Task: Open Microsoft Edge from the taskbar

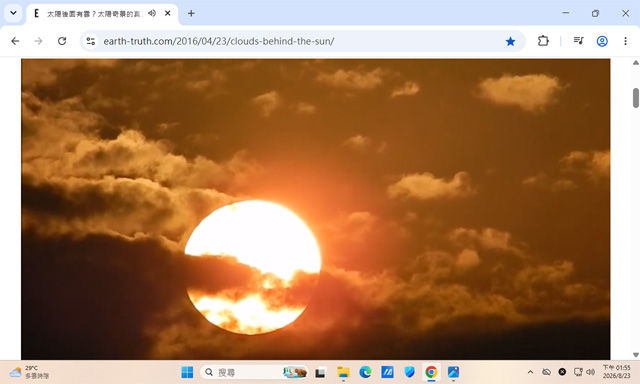Action: coord(365,372)
